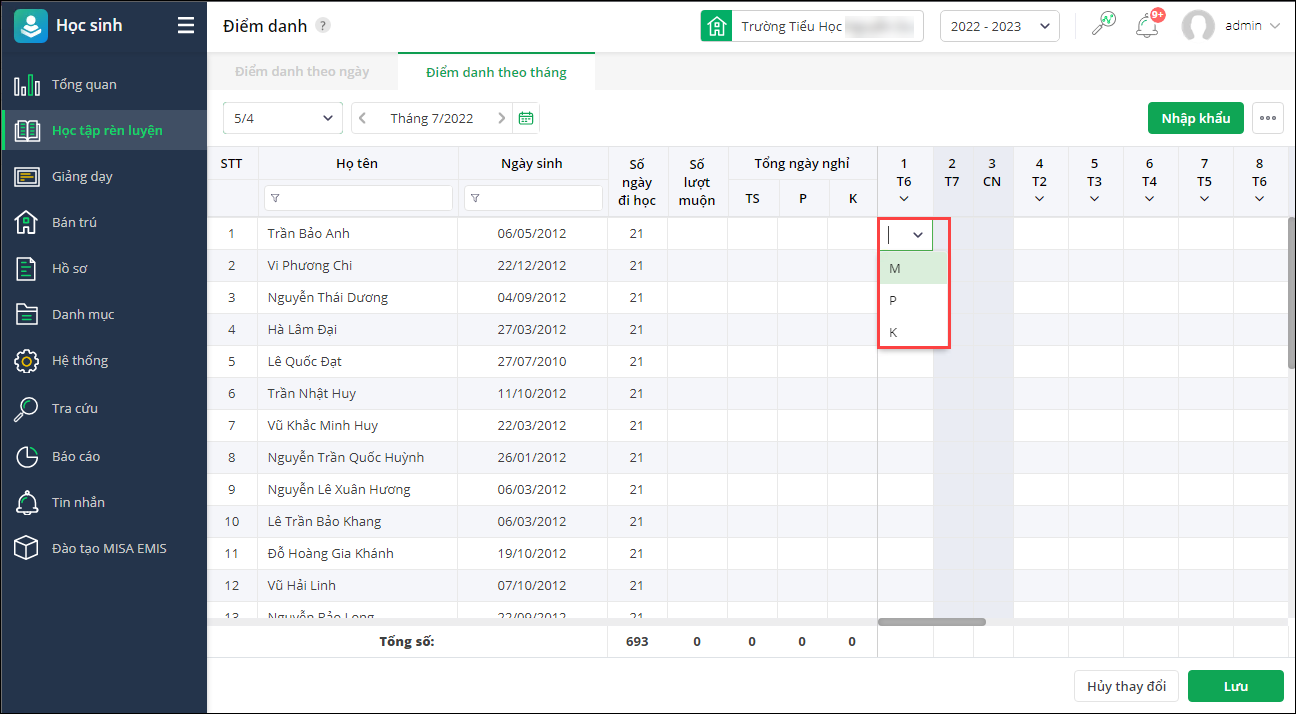Screen dimensions: 1296x714
Task: Click the Ngày sinh filter input
Action: coord(533,198)
